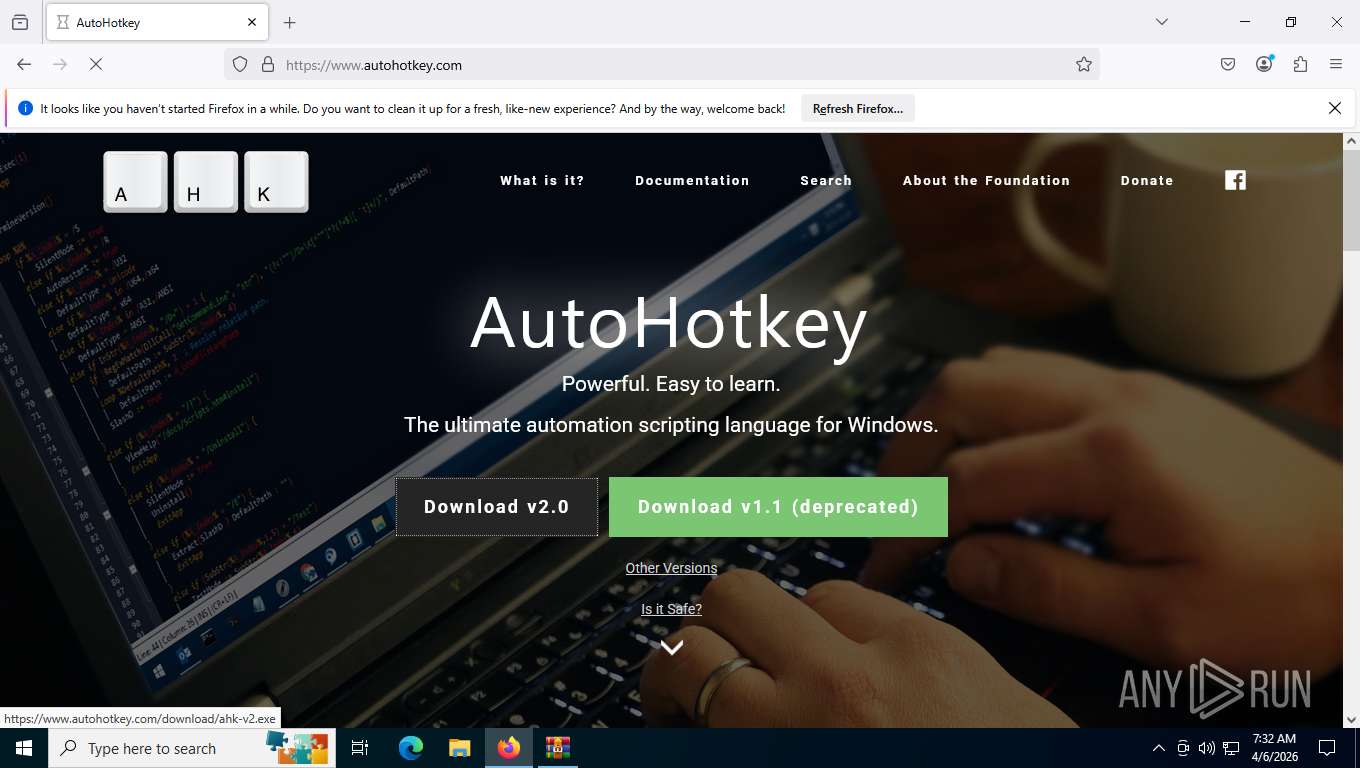Open the Donate menu item

click(1147, 181)
